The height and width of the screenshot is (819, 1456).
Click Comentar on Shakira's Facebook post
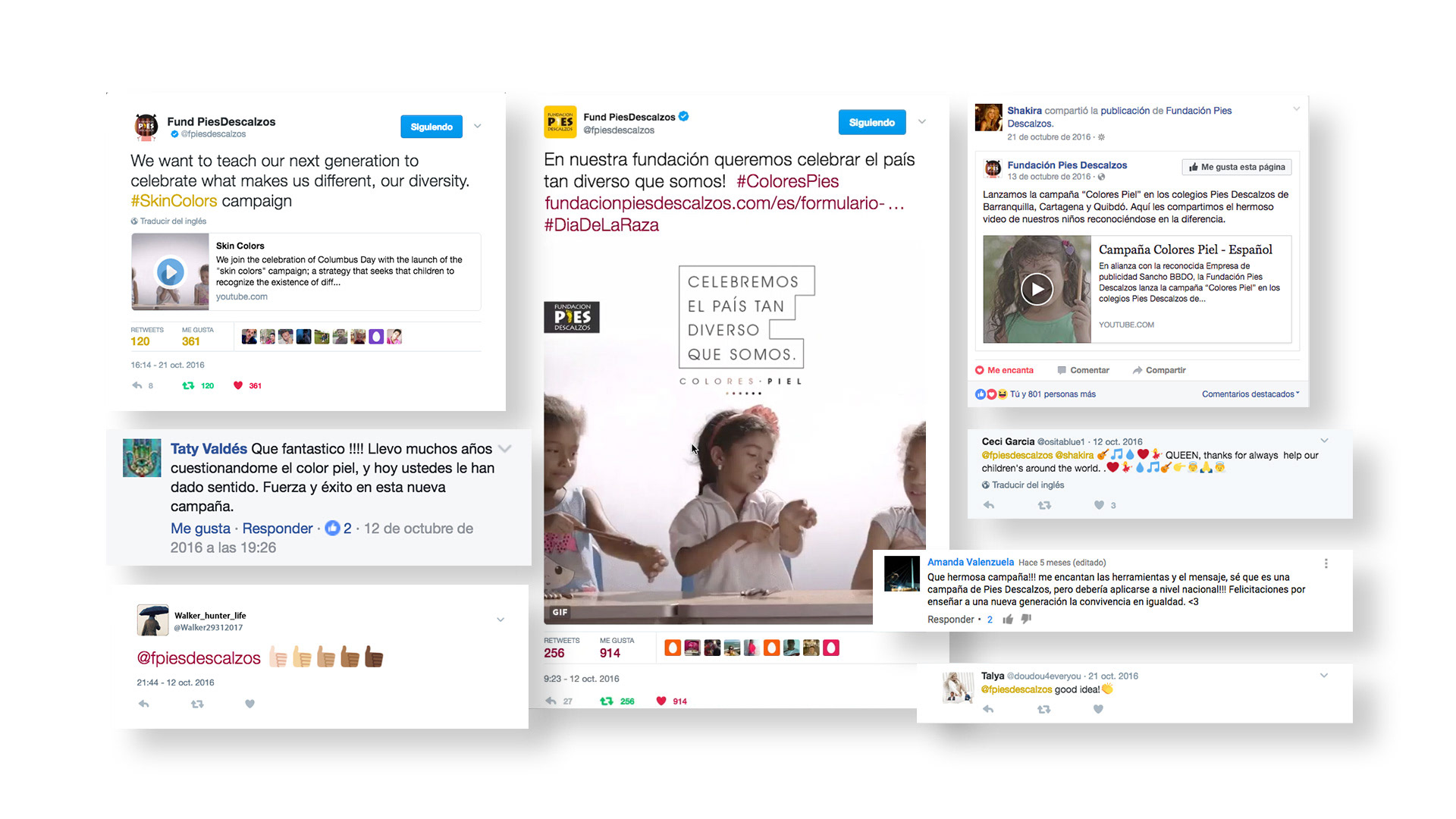(x=1083, y=370)
